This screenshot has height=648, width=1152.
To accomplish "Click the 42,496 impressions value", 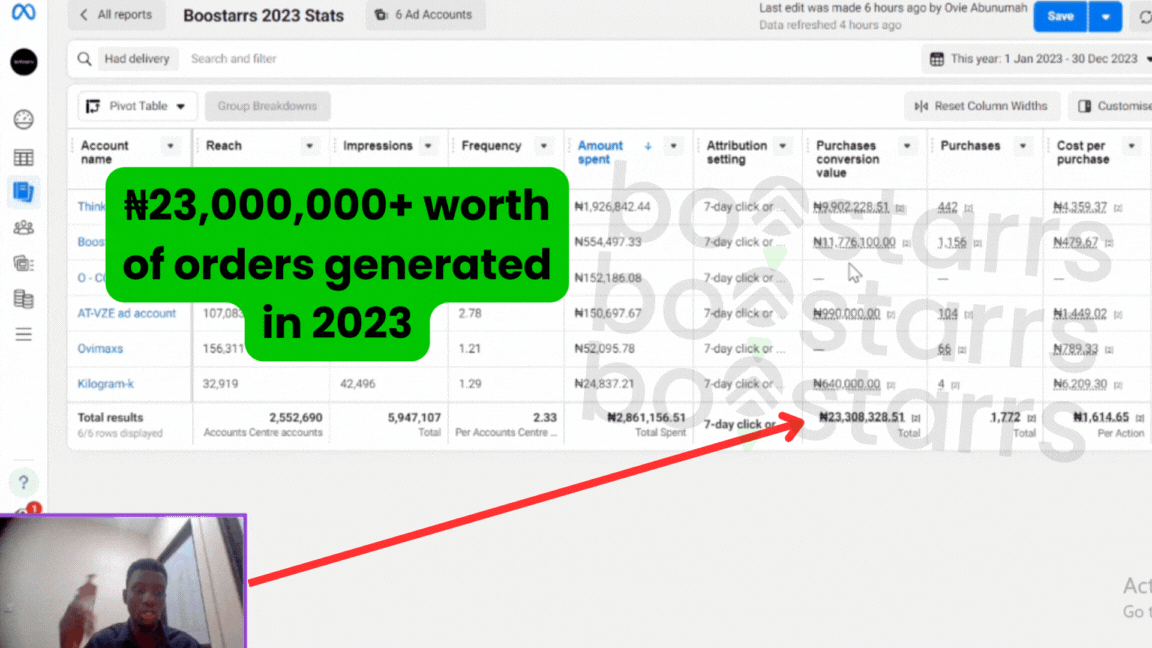I will (x=357, y=384).
